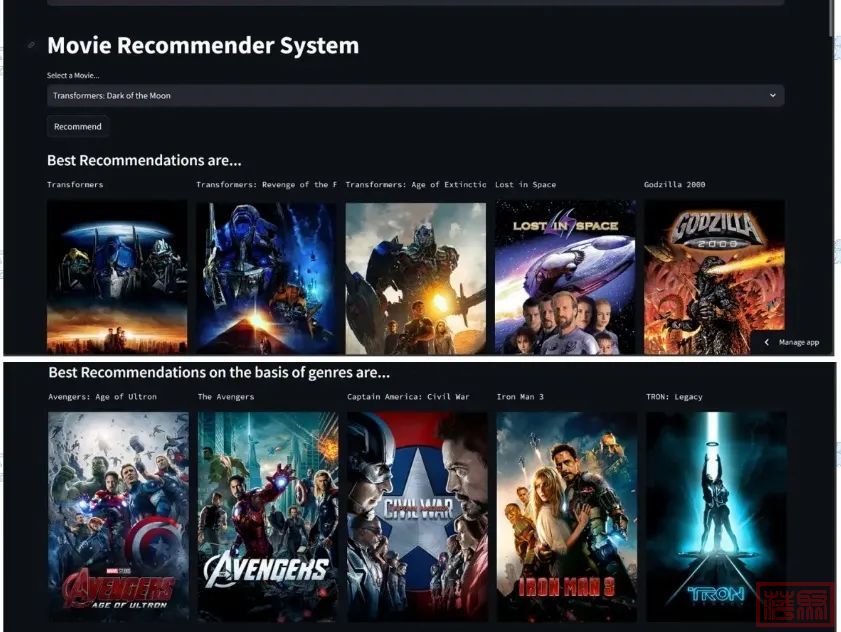The image size is (841, 632).
Task: Open the Transformers: Age of Extinction poster
Action: tap(416, 277)
